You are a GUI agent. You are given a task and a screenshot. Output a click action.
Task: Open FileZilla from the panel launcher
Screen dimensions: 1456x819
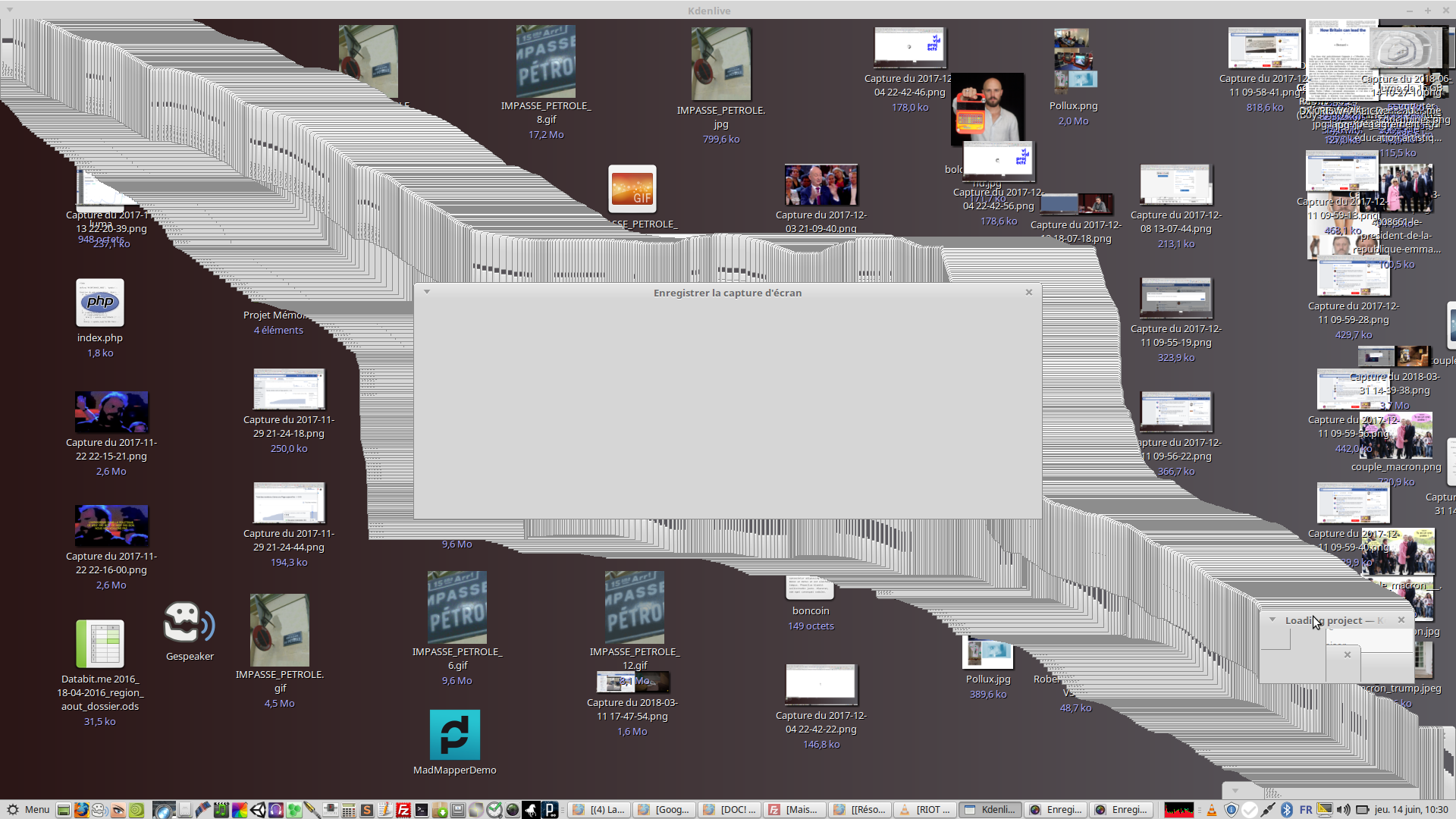coord(403,810)
